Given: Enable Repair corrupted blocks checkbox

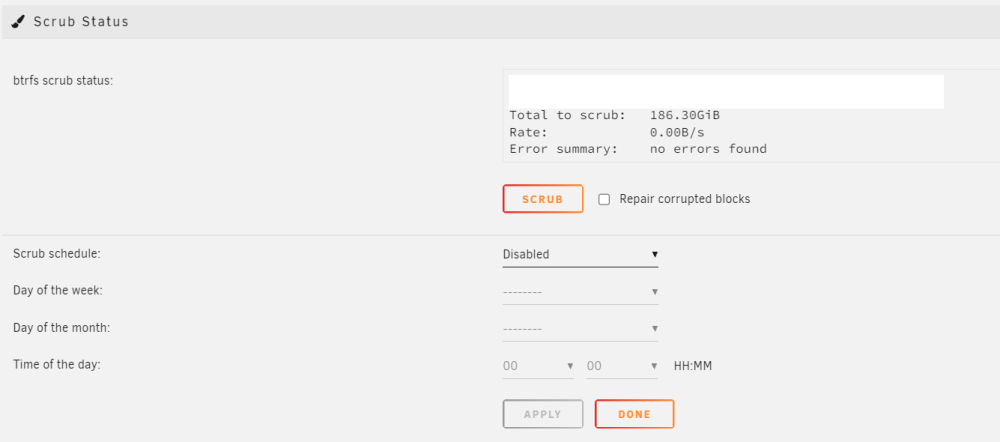Looking at the screenshot, I should [604, 200].
